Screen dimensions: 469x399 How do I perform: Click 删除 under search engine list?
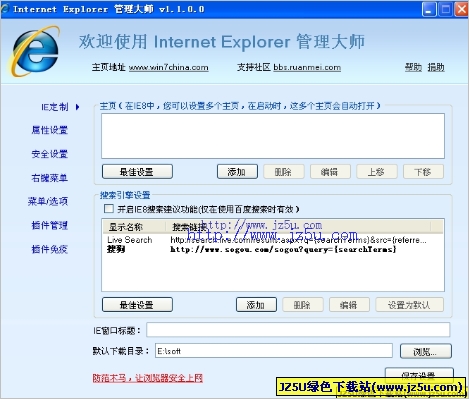pyautogui.click(x=303, y=305)
